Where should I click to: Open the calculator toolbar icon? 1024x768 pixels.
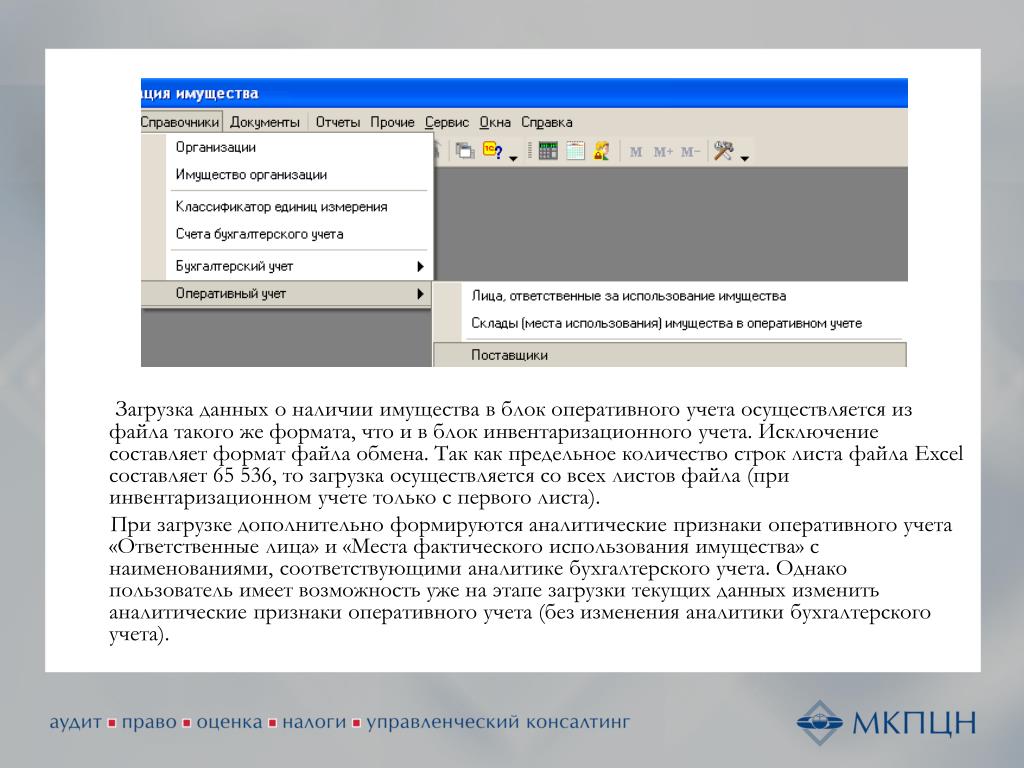547,151
